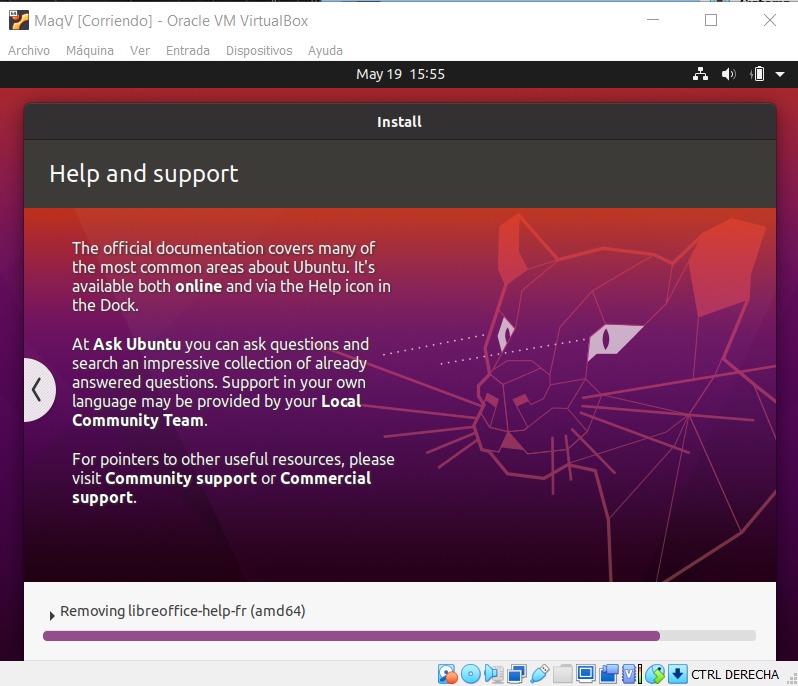
Task: Click the hard disk activity status icon
Action: click(447, 674)
